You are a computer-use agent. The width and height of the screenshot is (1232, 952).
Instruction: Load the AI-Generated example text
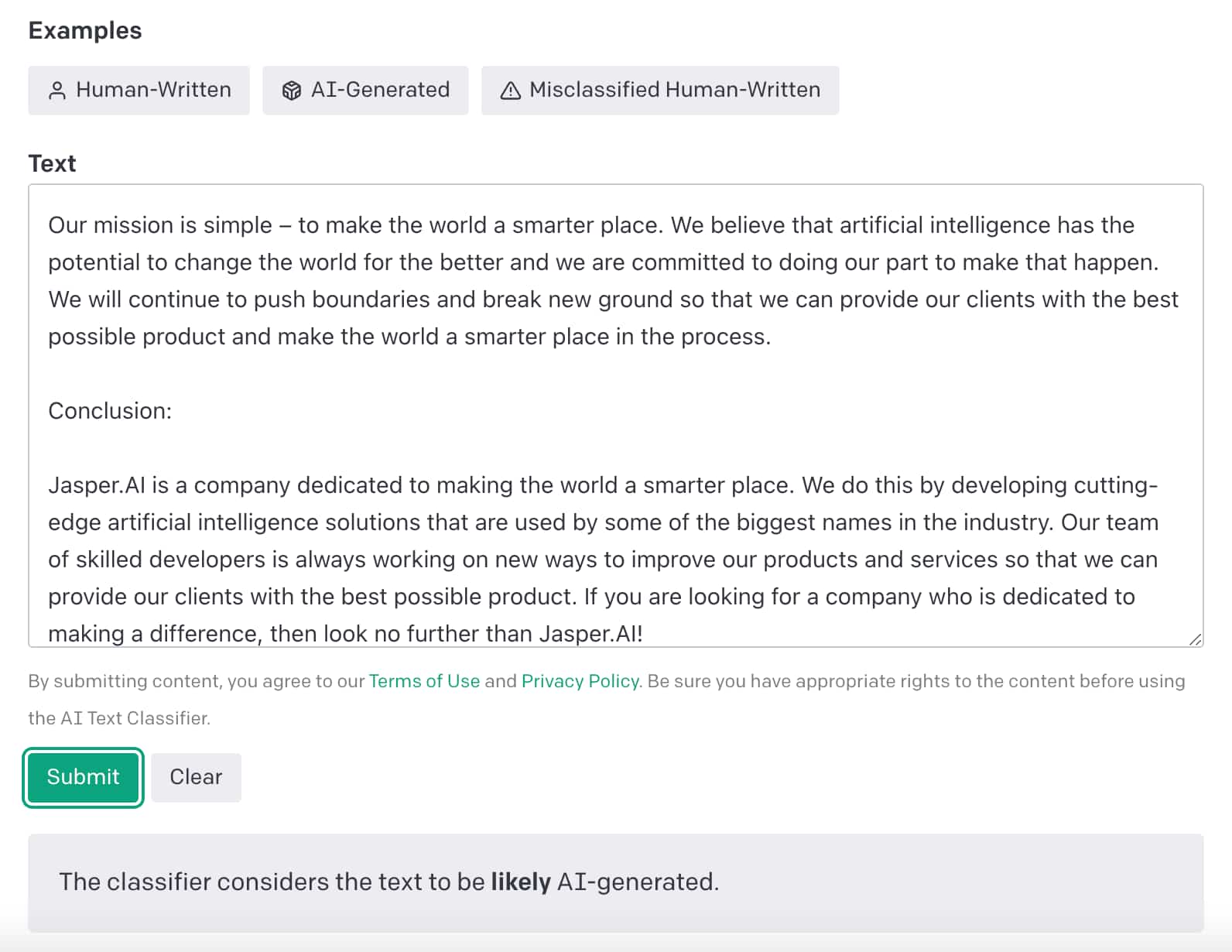(x=365, y=91)
